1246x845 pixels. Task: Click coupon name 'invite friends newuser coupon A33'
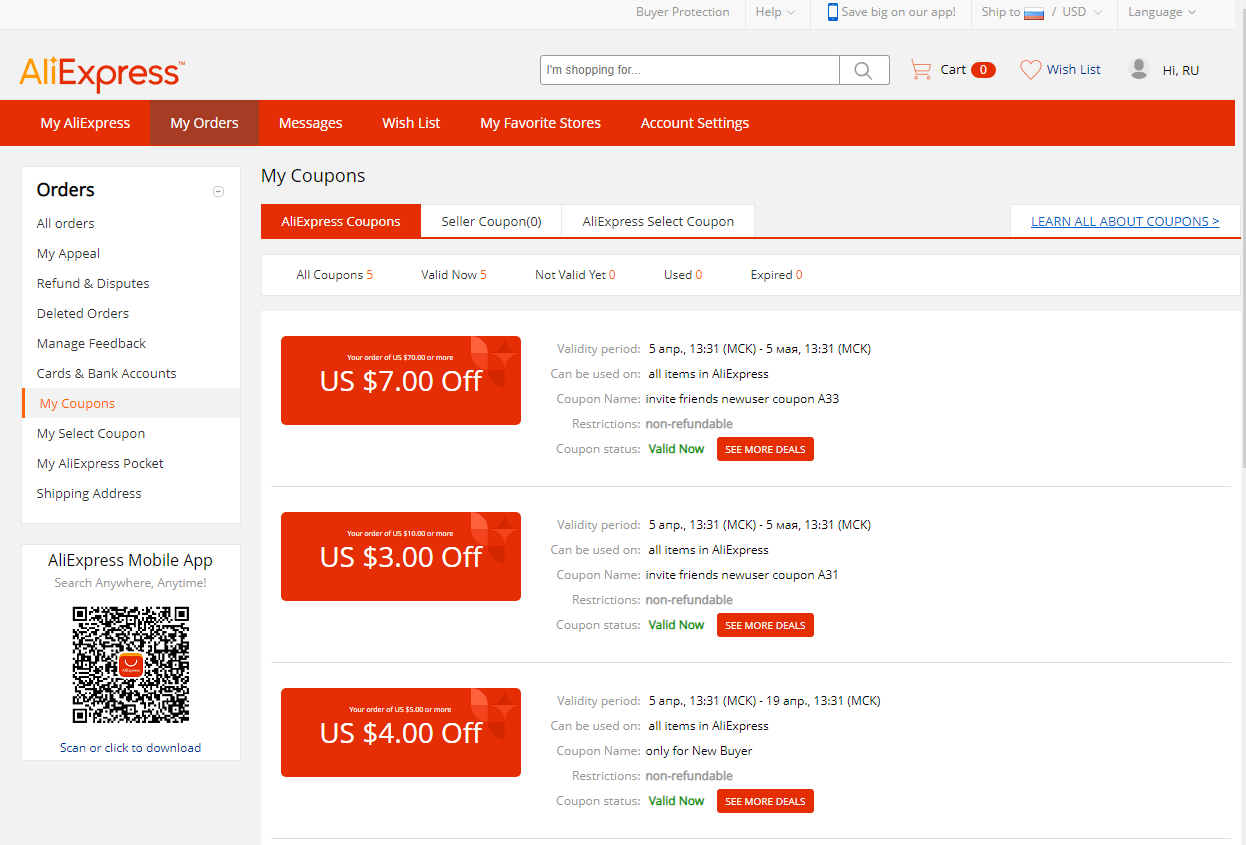coord(742,399)
